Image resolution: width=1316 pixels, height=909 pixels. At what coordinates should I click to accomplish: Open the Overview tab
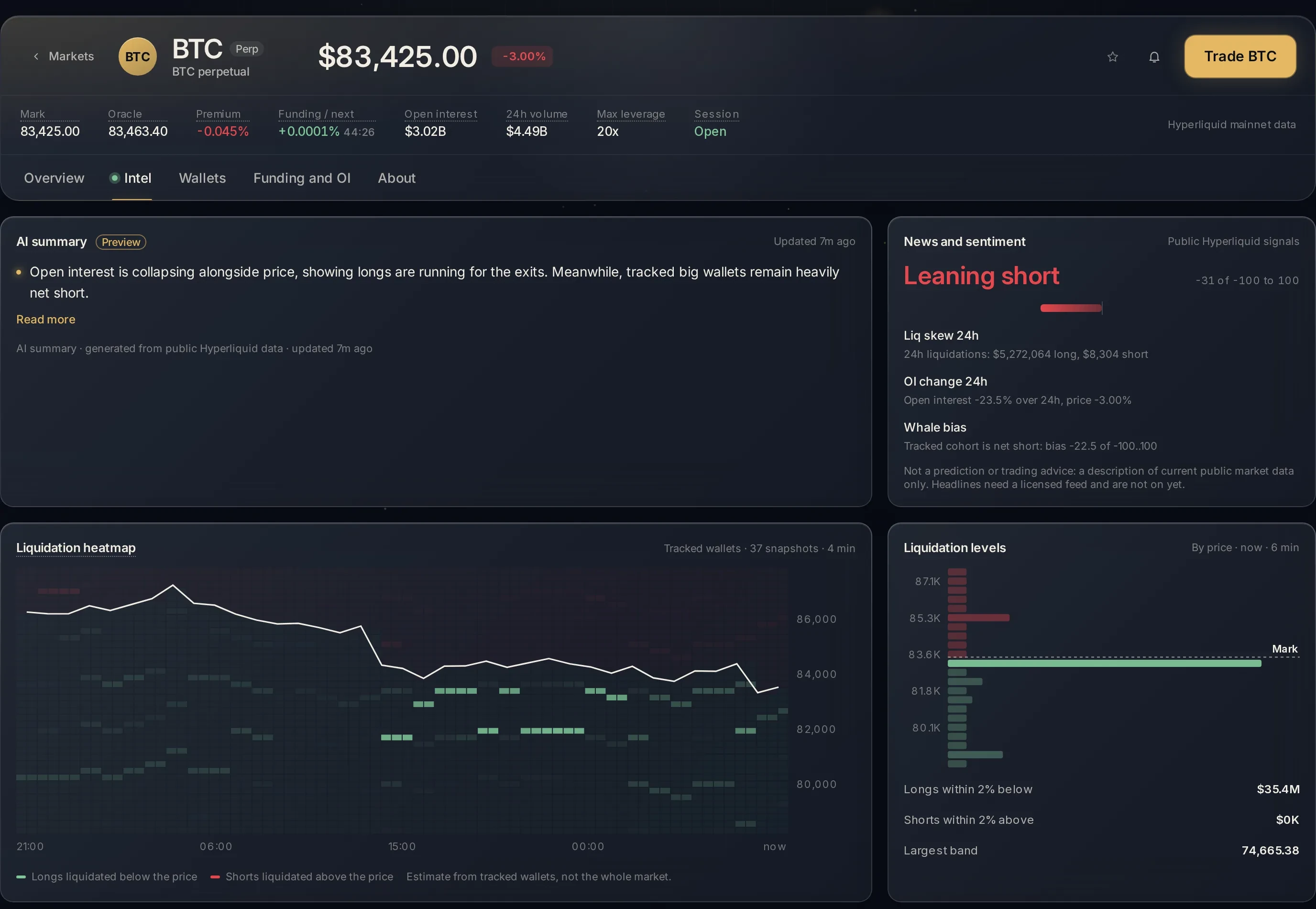[54, 178]
